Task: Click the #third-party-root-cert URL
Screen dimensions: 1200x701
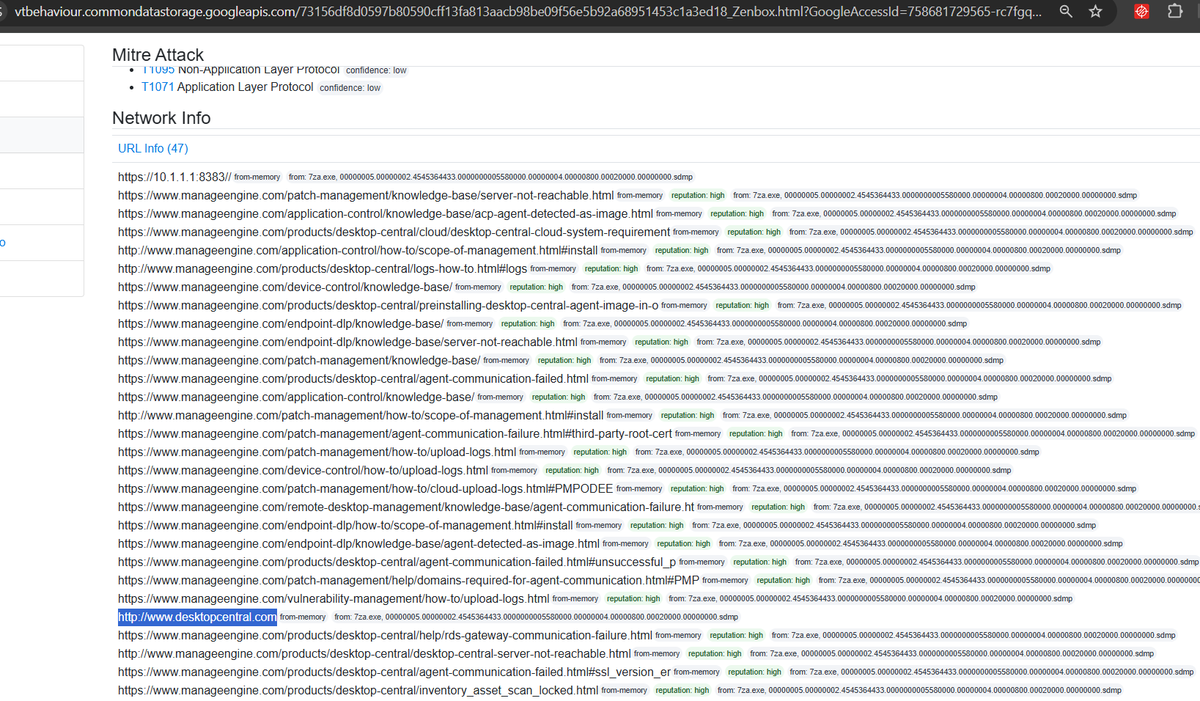Action: [x=395, y=434]
